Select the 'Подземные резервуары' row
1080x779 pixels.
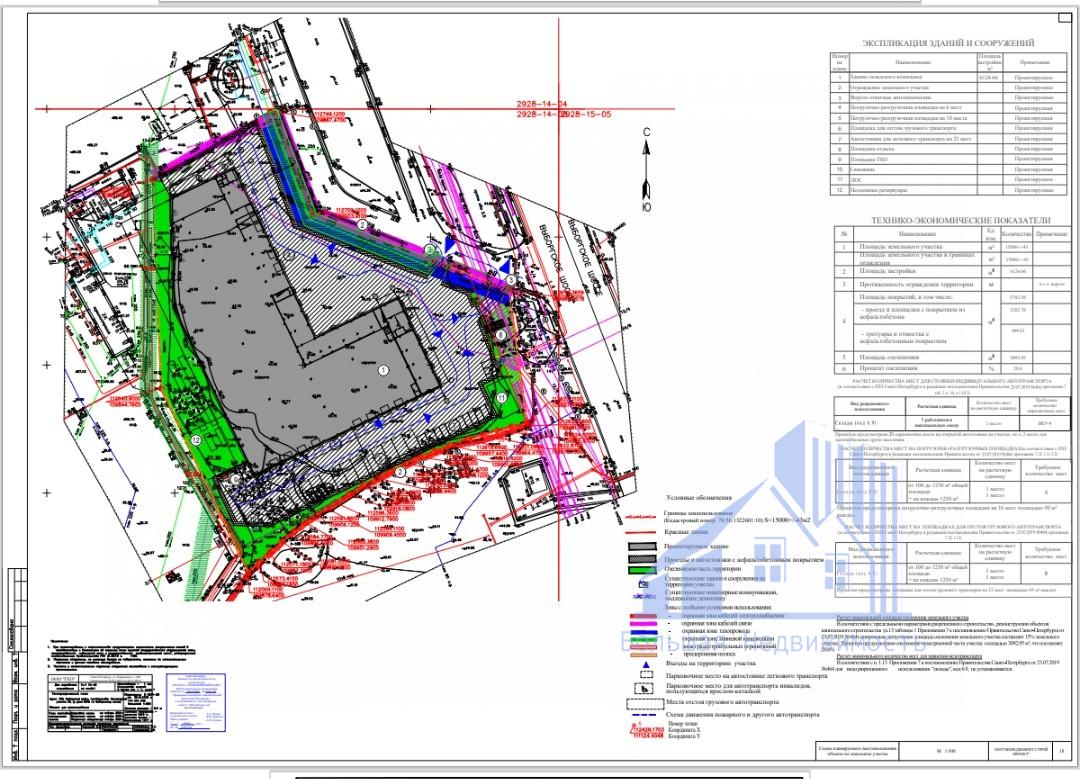949,189
